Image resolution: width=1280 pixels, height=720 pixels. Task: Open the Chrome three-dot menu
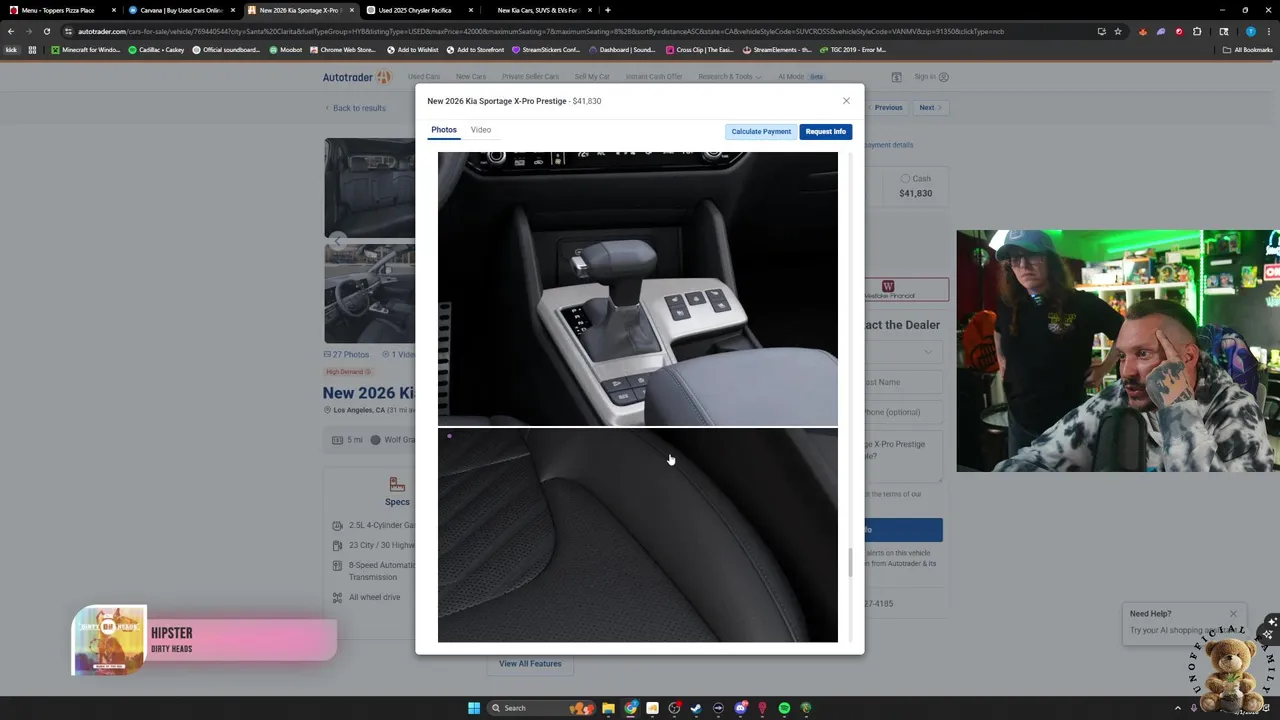[x=1268, y=31]
